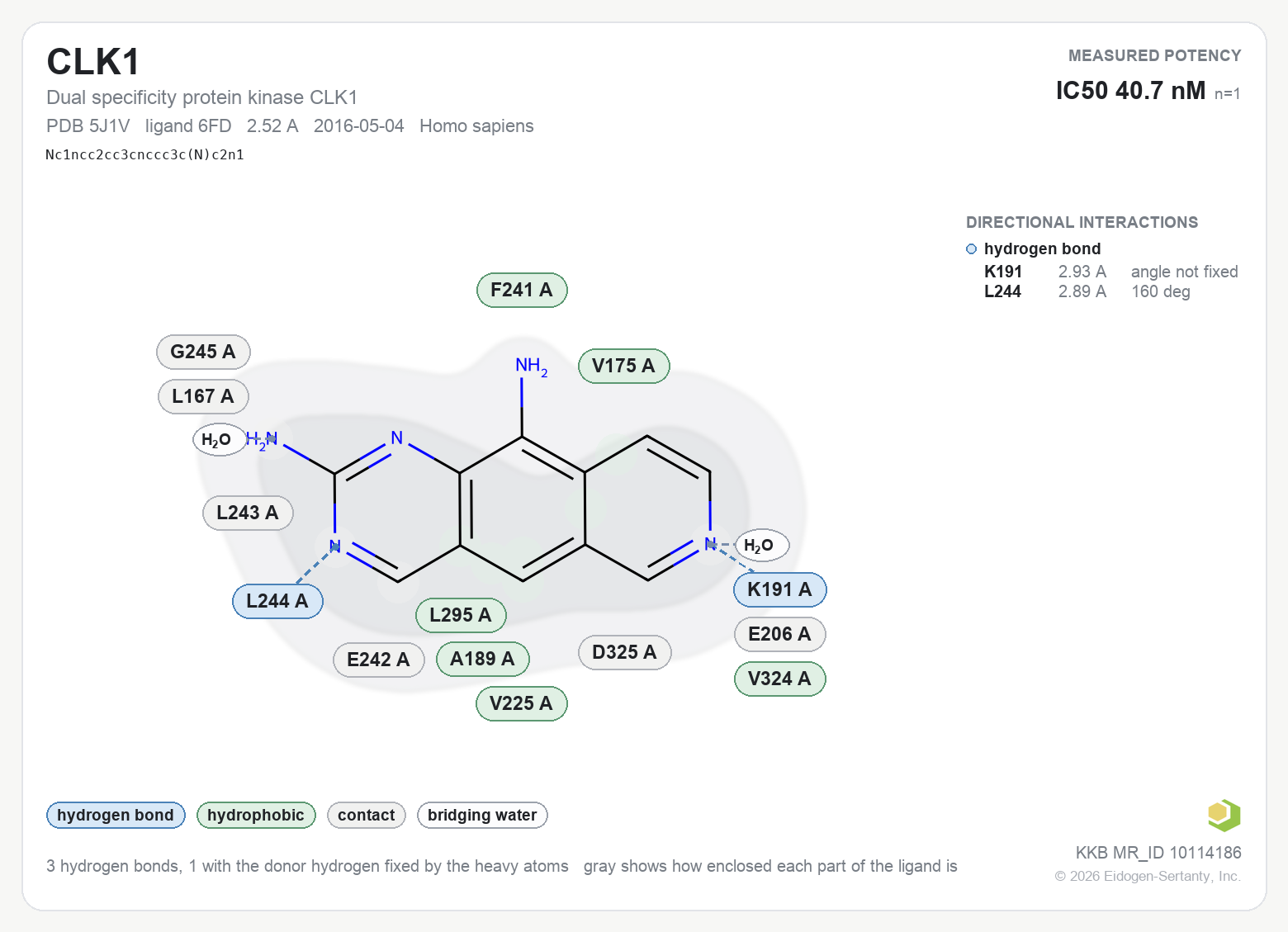The height and width of the screenshot is (932, 1288).
Task: Toggle the hydrogen bond legend pill
Action: 116,815
